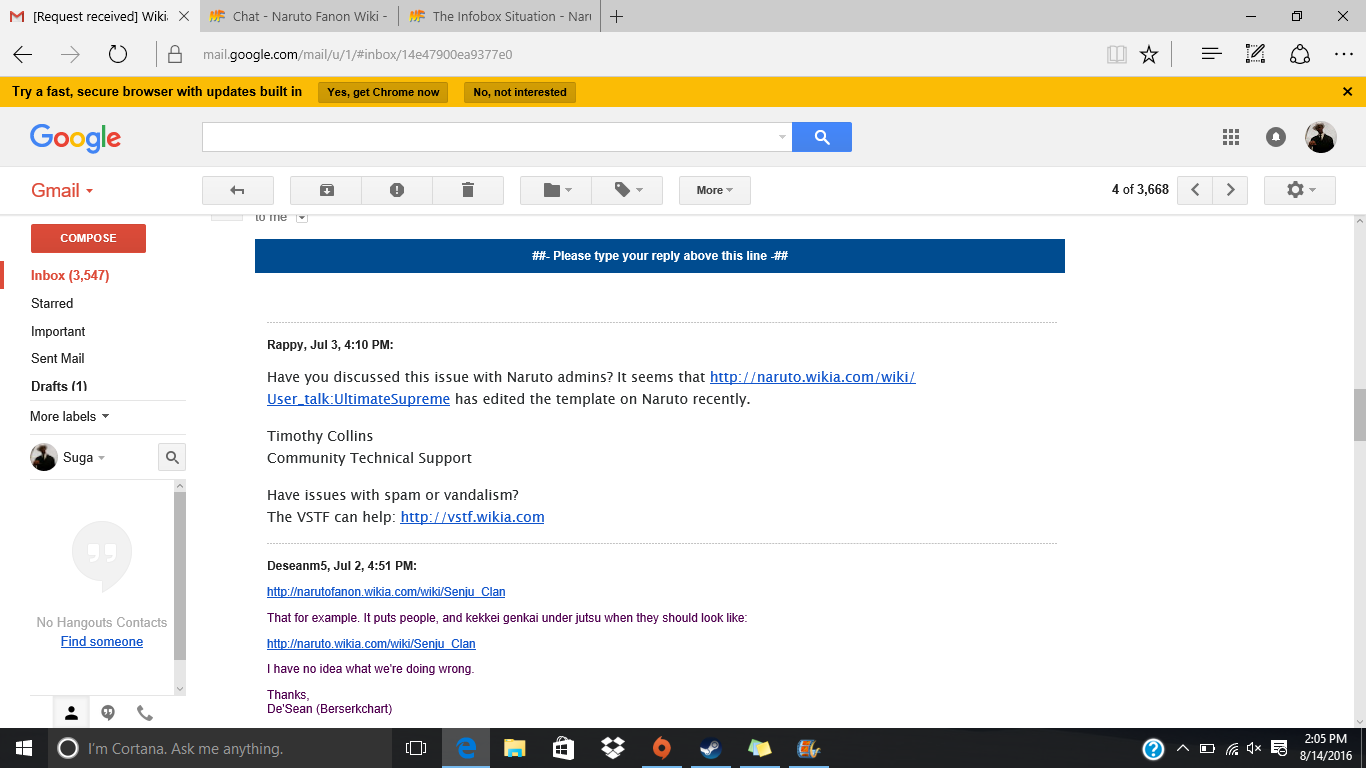Open Edge share icon
This screenshot has width=1366, height=768.
pyautogui.click(x=1299, y=54)
